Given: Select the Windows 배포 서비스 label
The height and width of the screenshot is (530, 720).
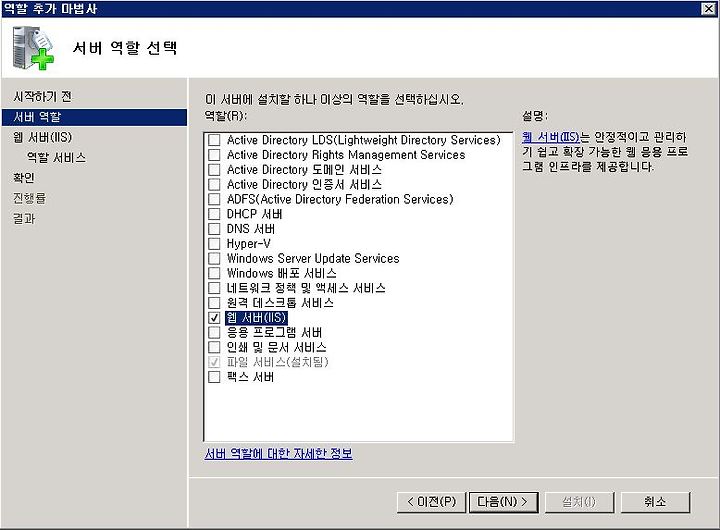Looking at the screenshot, I should [281, 273].
